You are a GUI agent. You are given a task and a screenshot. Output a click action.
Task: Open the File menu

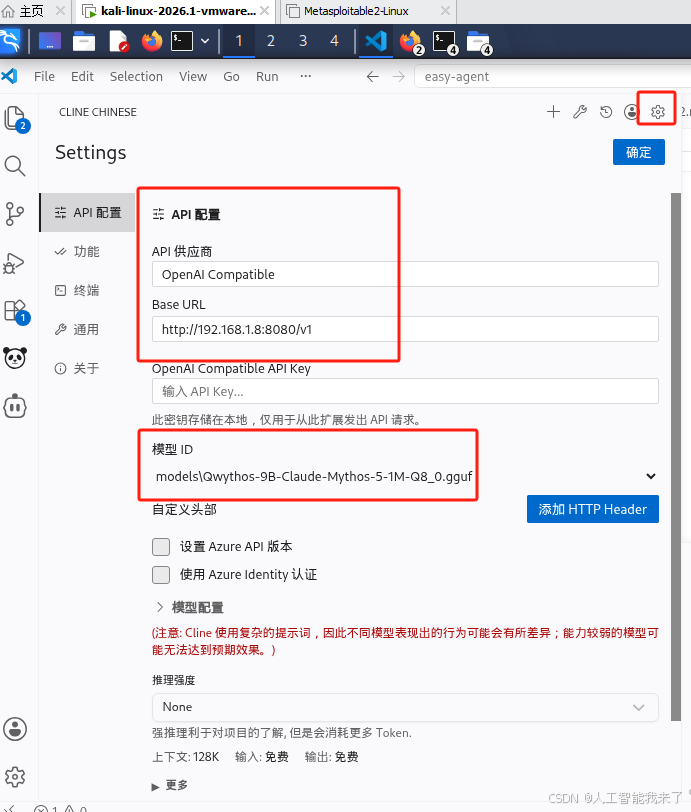(x=44, y=77)
